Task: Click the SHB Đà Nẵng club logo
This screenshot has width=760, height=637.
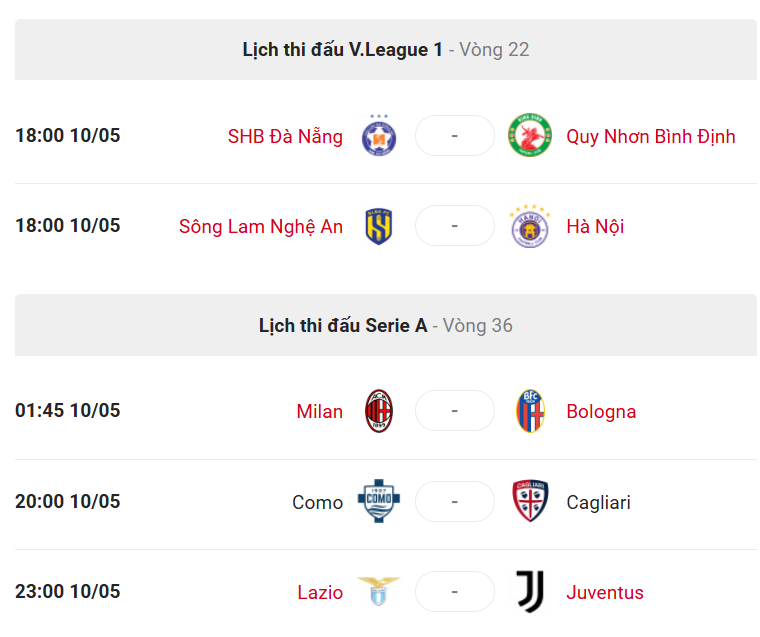Action: click(x=379, y=136)
